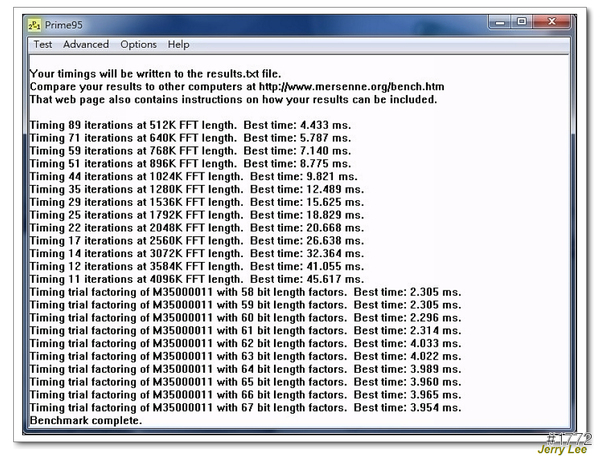Viewport: 600px width, 456px height.
Task: Select the 512K FFT length timing line
Action: (x=189, y=125)
